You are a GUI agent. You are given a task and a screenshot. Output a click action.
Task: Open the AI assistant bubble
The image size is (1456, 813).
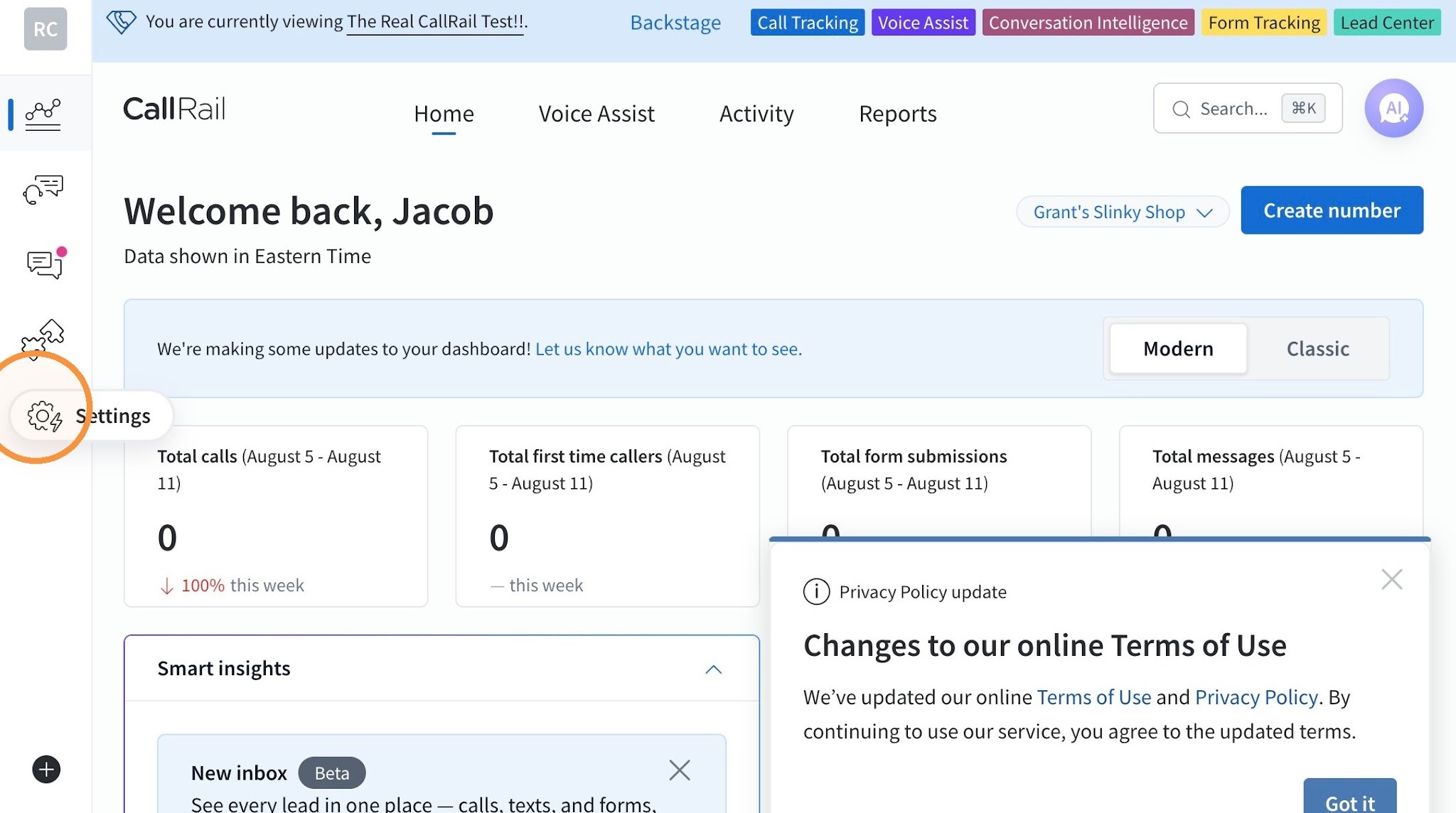pyautogui.click(x=1393, y=108)
